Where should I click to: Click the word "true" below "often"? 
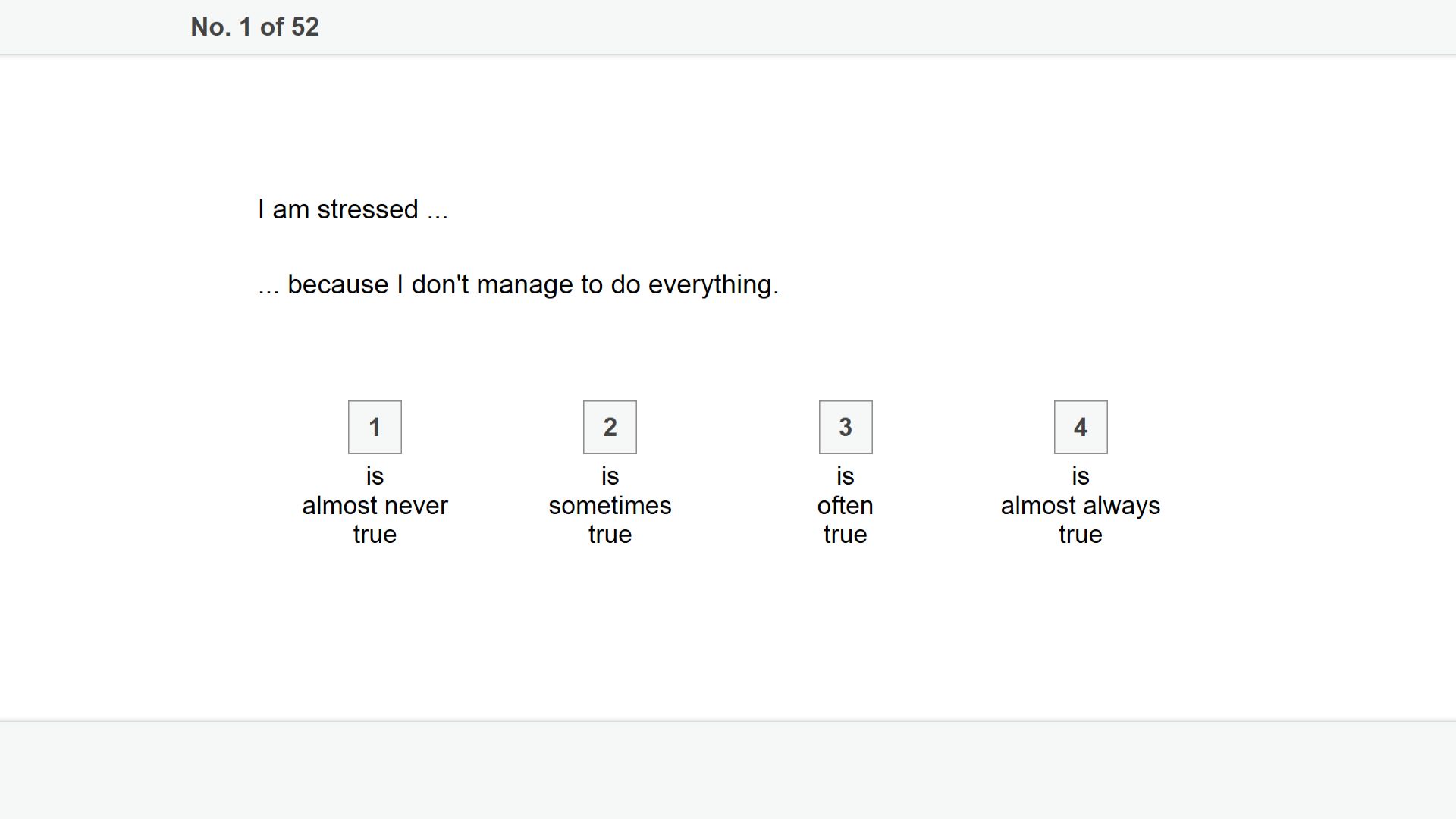846,534
